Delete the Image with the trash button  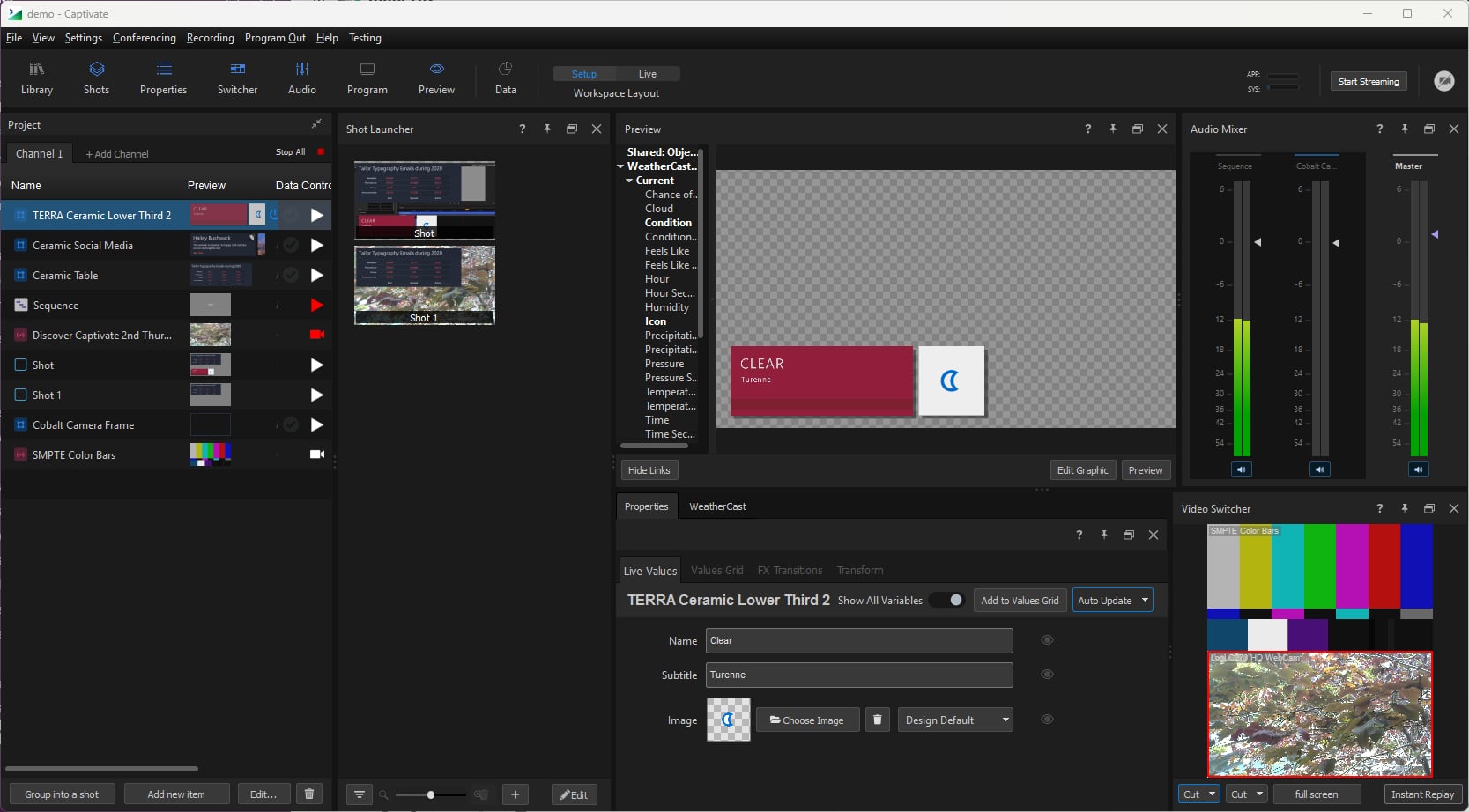877,720
